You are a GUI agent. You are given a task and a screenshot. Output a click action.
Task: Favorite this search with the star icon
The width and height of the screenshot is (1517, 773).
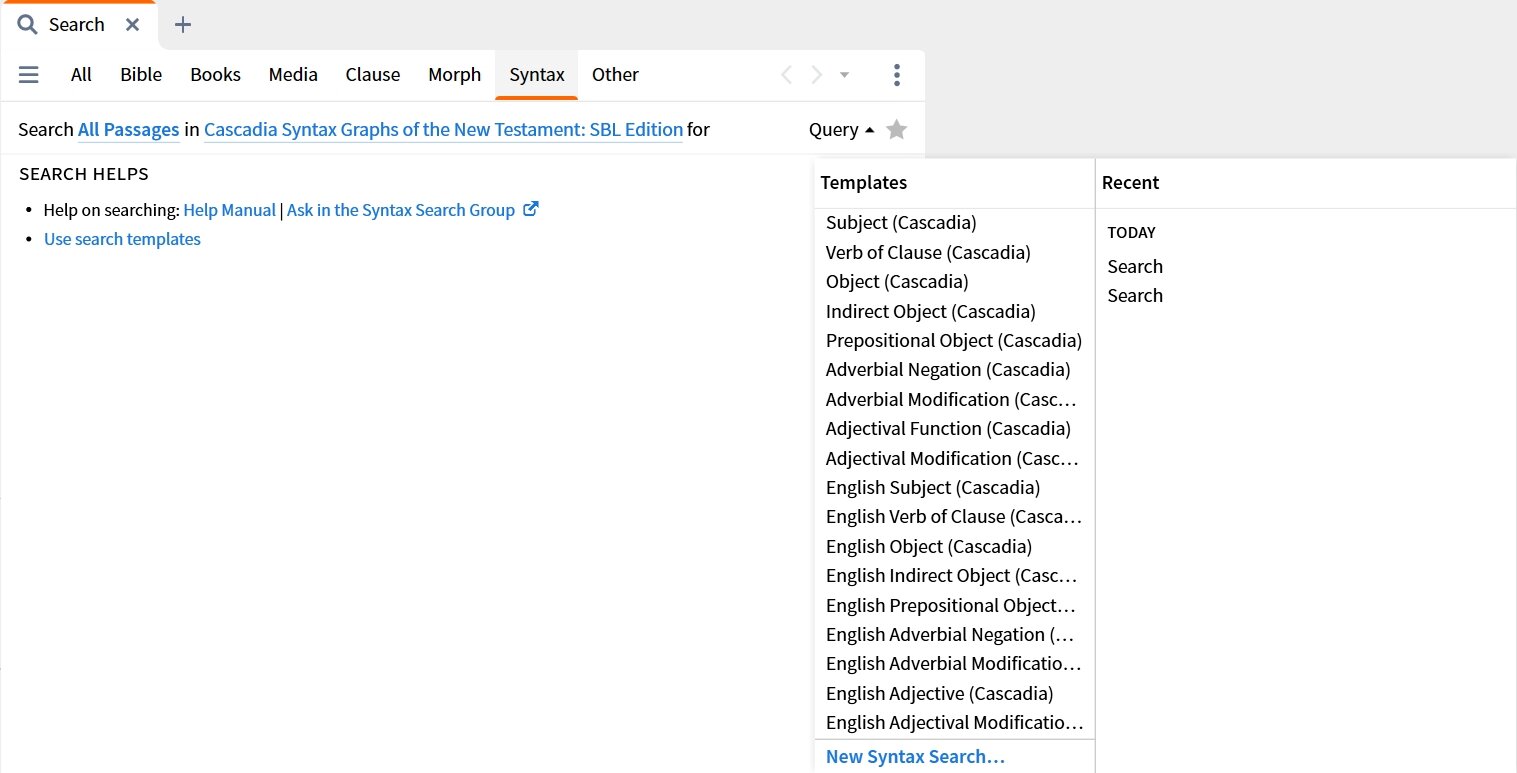pos(897,130)
